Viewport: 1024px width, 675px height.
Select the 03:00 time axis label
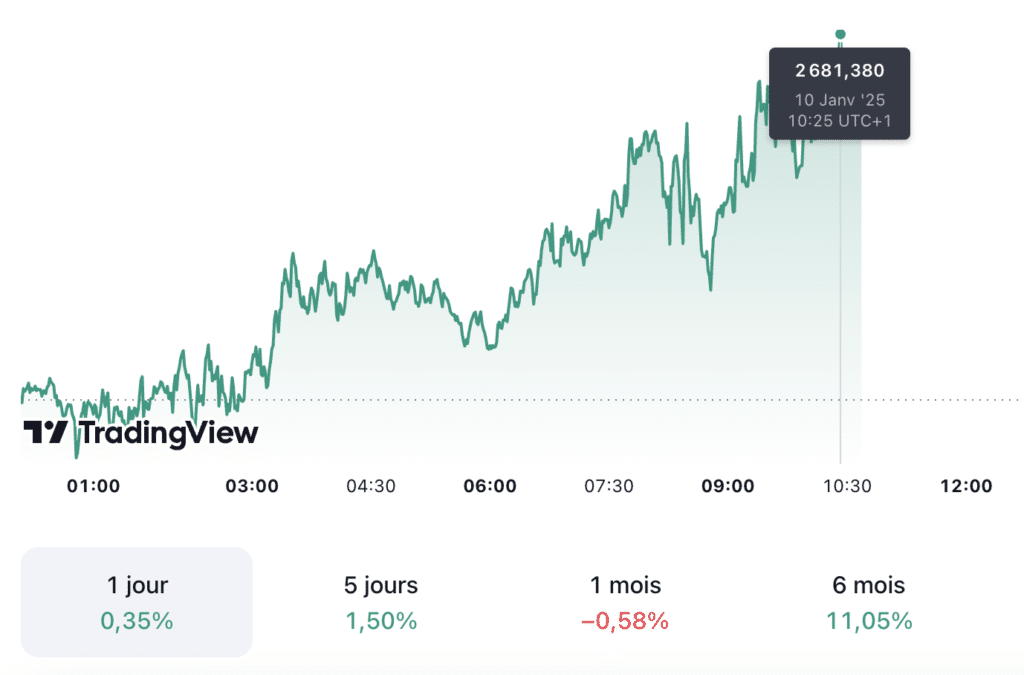(252, 487)
